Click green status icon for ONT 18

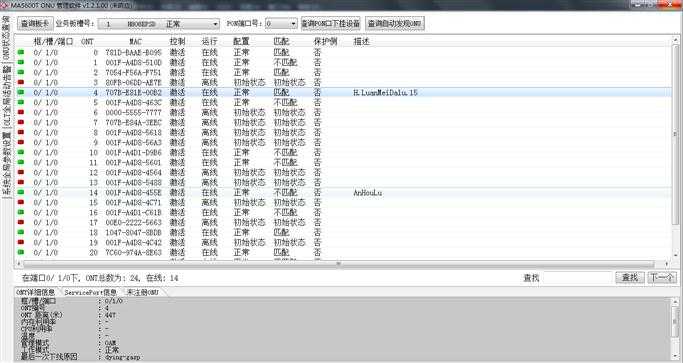(x=20, y=233)
